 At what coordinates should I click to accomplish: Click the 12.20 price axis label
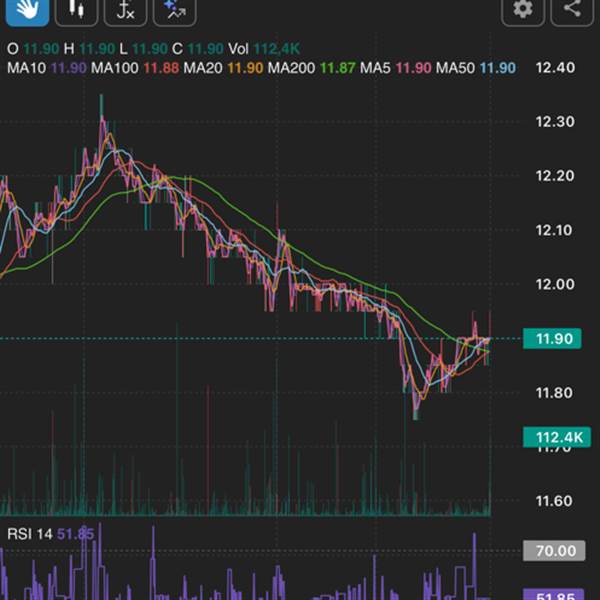(555, 176)
